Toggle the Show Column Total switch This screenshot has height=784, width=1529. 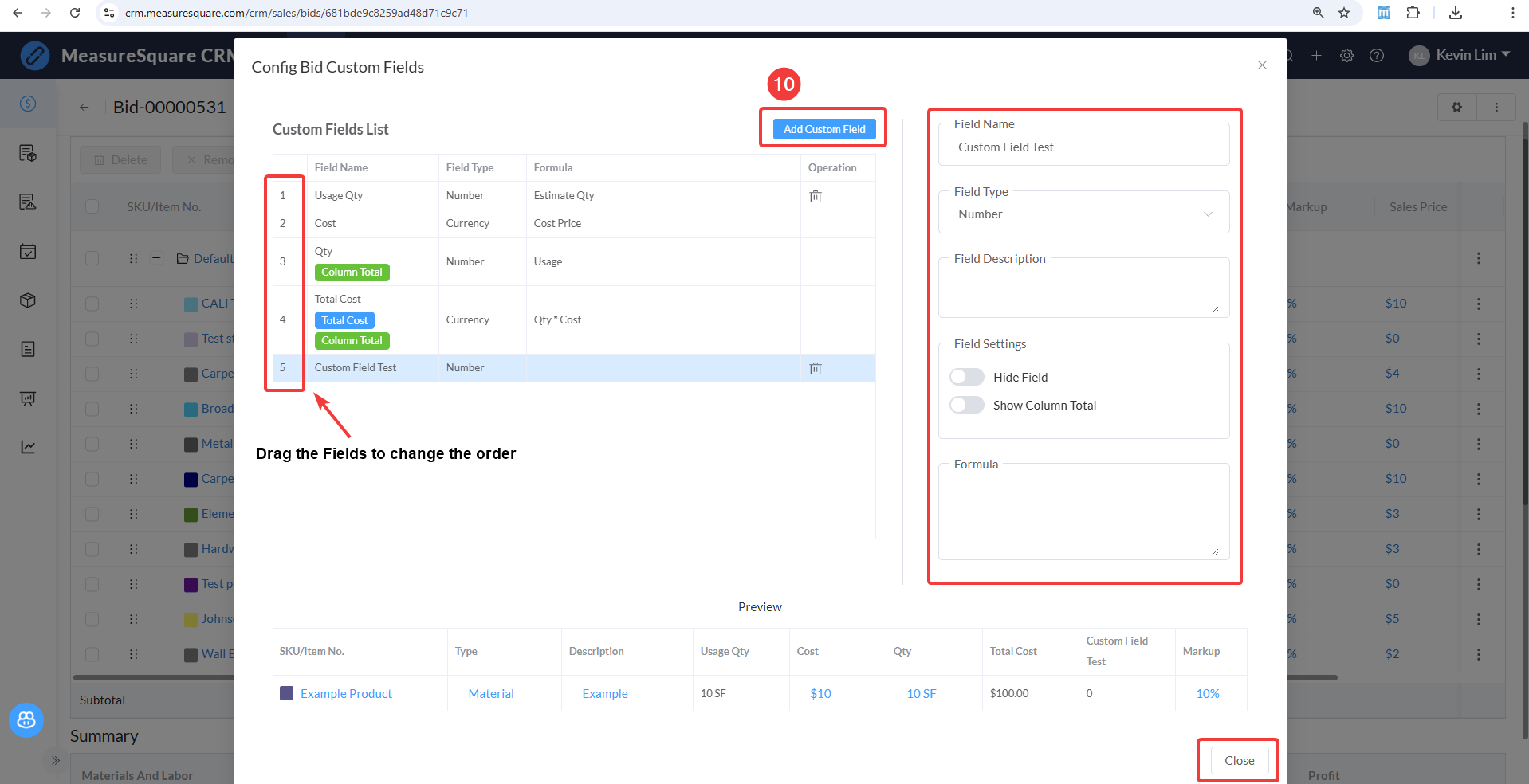point(967,405)
